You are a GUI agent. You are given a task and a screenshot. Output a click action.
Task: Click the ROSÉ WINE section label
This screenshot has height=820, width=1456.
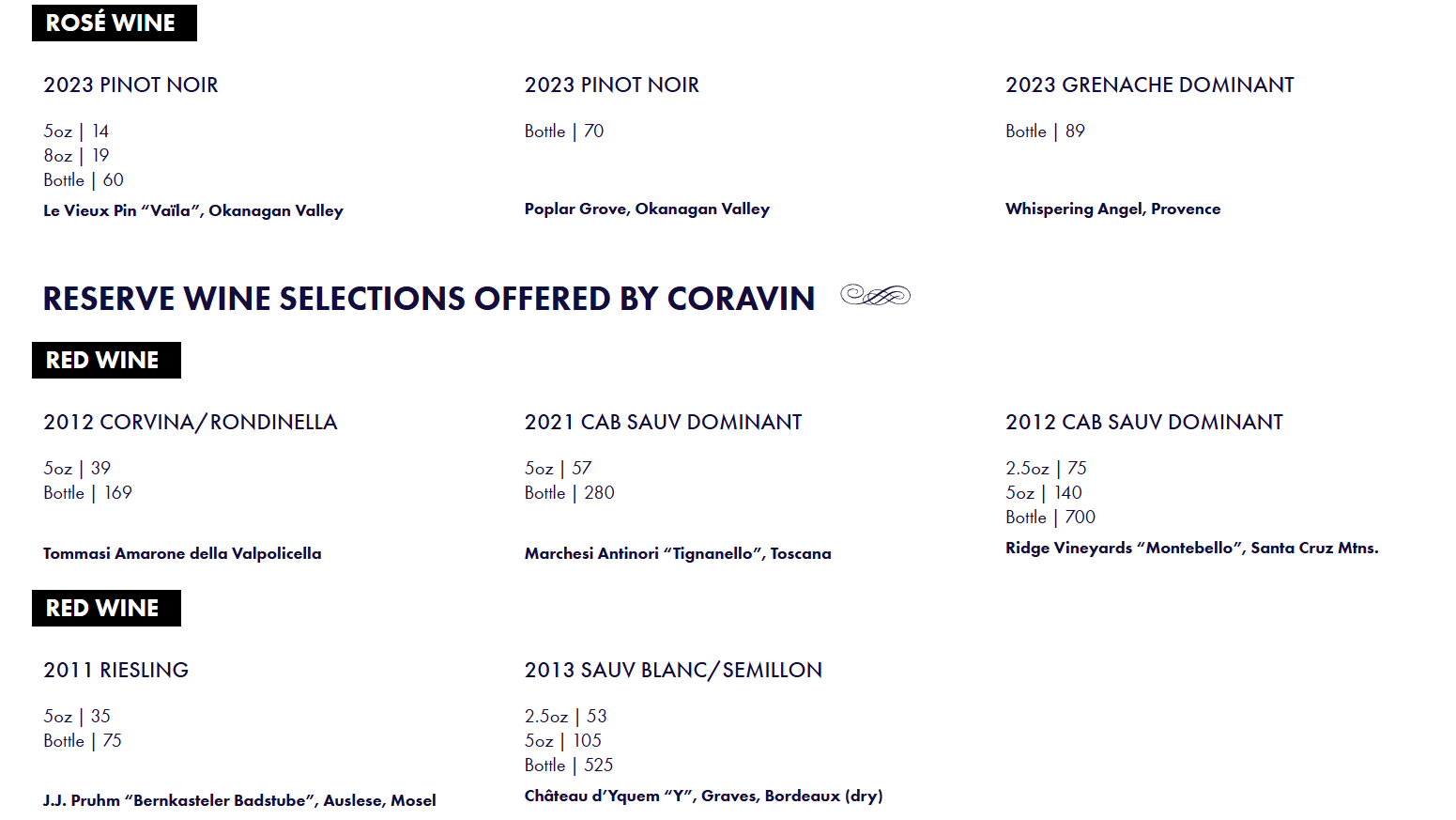pos(114,23)
